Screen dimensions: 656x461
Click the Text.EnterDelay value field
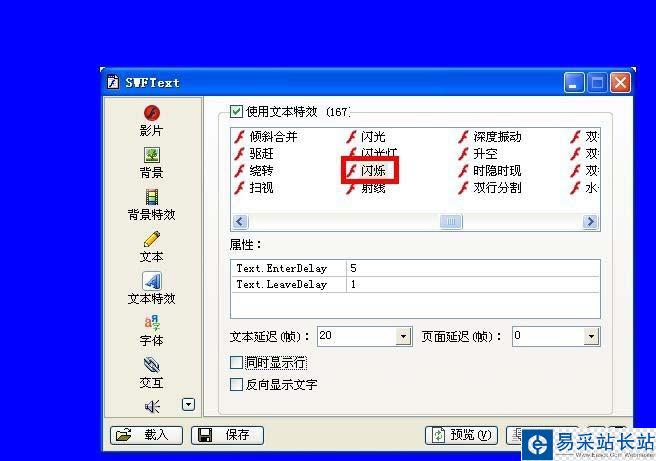[x=473, y=268]
